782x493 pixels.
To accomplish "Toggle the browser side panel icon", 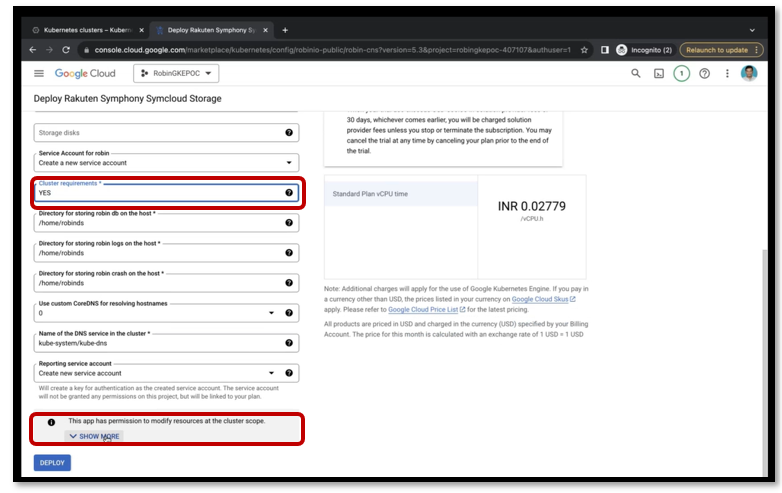I will 604,50.
